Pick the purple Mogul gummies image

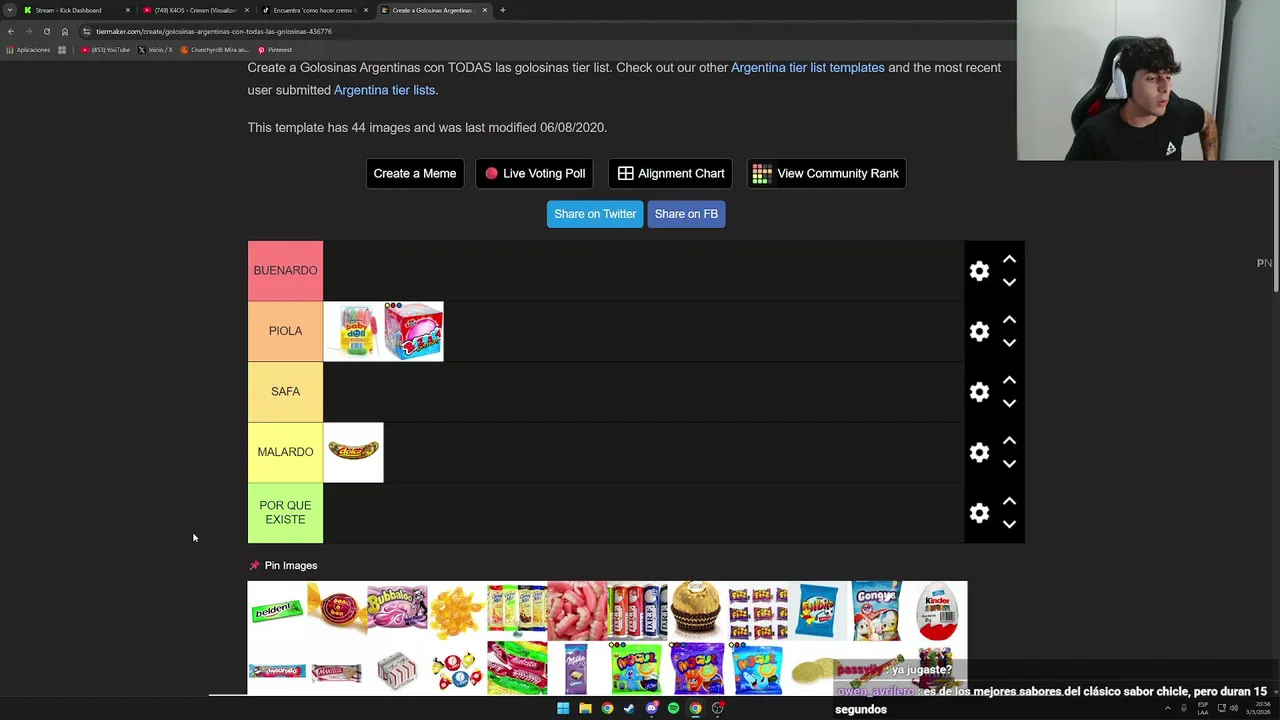coord(697,668)
